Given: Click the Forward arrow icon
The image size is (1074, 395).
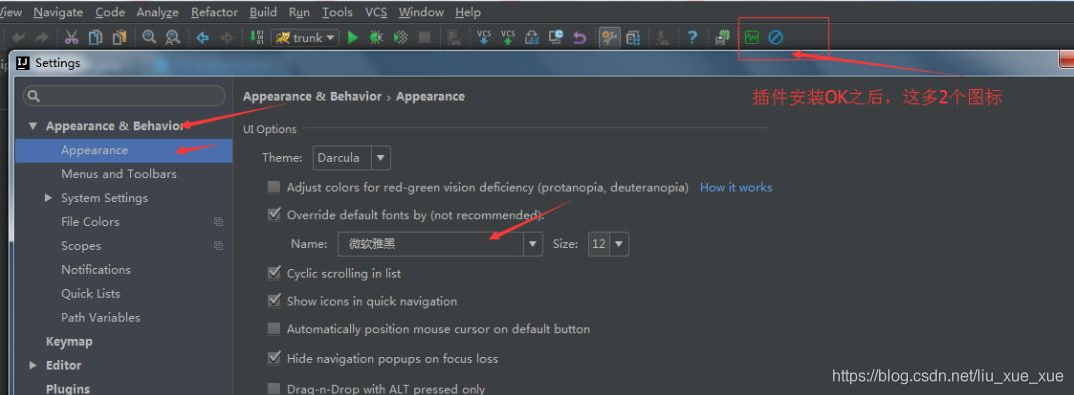Looking at the screenshot, I should 226,38.
